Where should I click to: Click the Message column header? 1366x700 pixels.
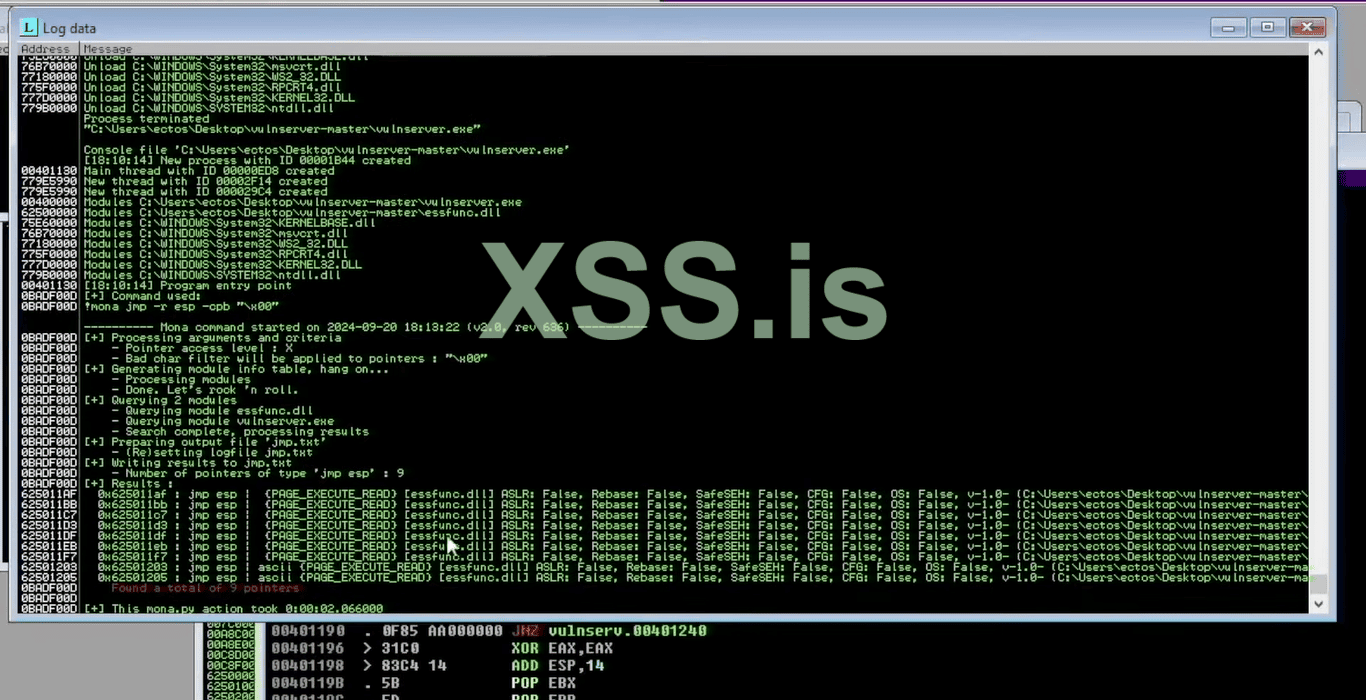(x=107, y=48)
